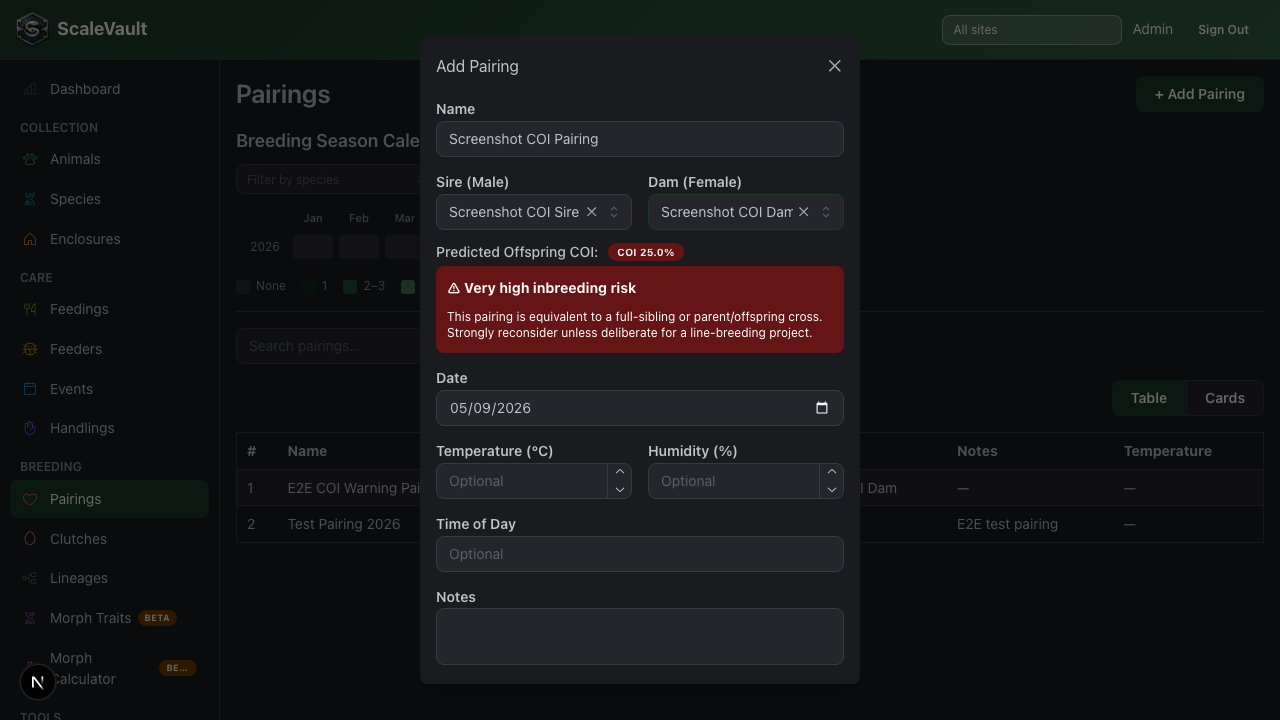Click the Morph Traits DNA icon
Viewport: 1280px width, 720px height.
point(30,618)
